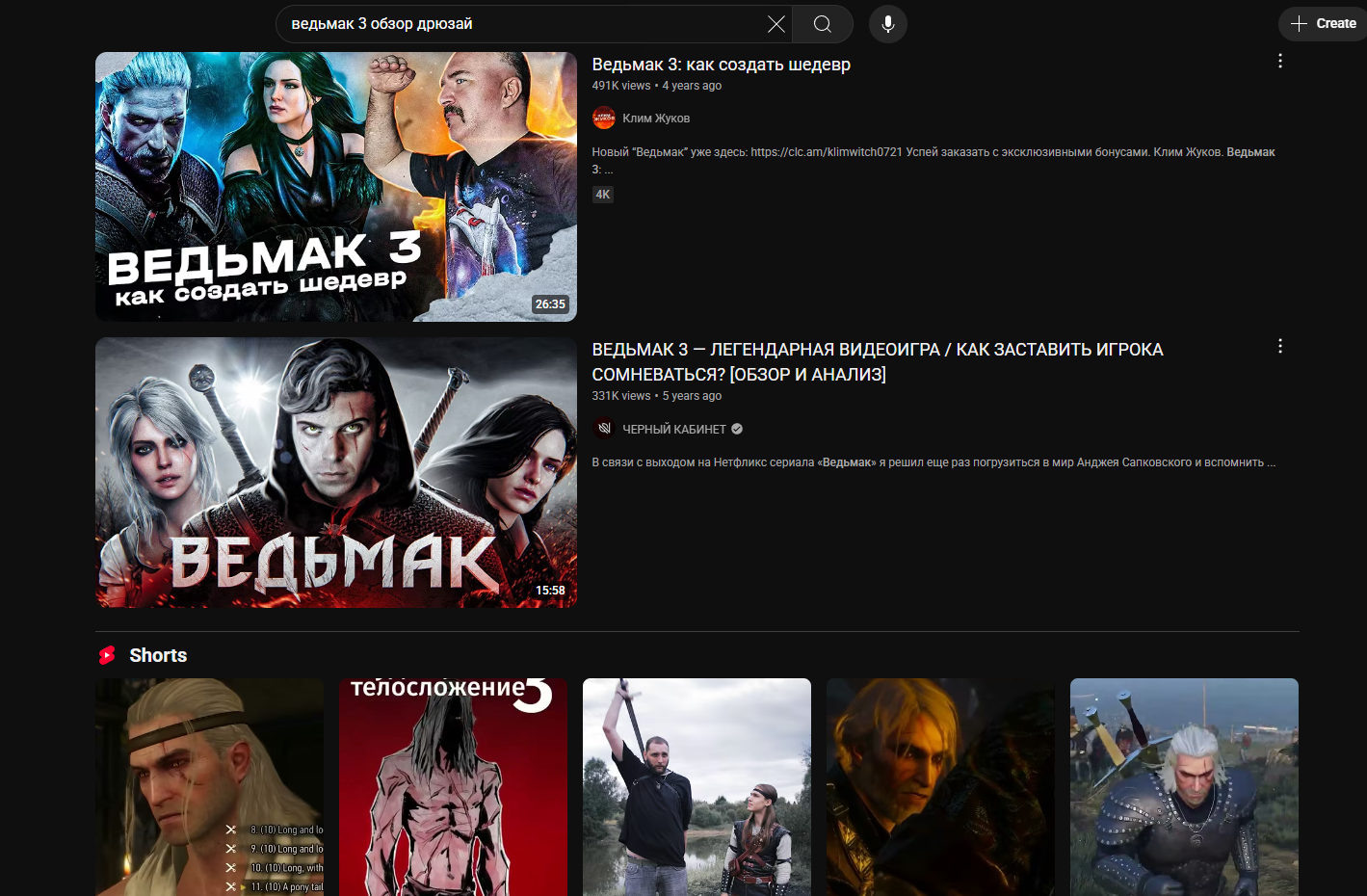This screenshot has width=1367, height=896.
Task: Click the 26:35 duration badge
Action: tap(550, 304)
